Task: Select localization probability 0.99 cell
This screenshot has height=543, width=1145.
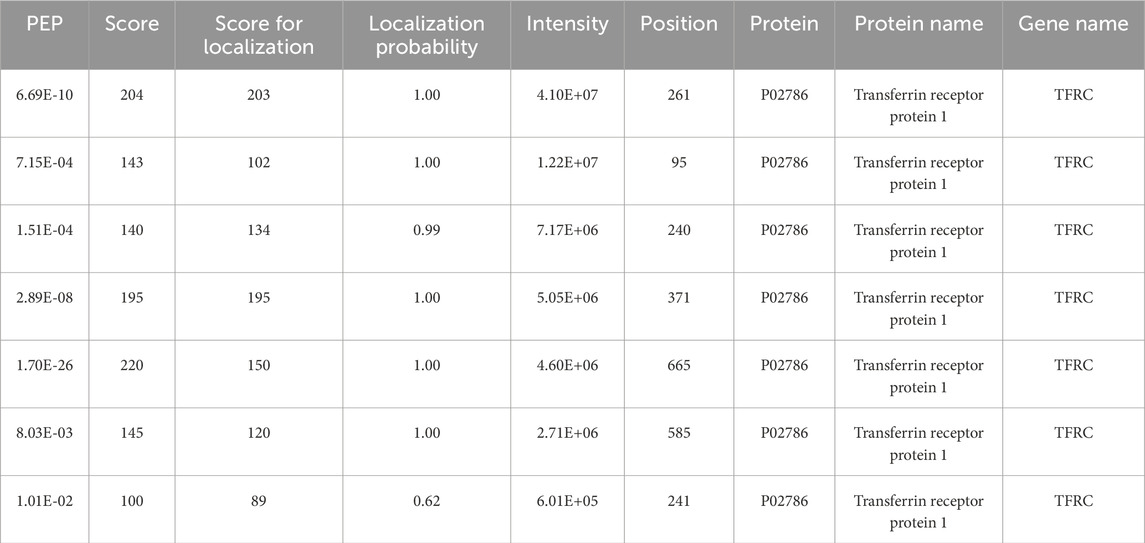Action: (x=426, y=230)
